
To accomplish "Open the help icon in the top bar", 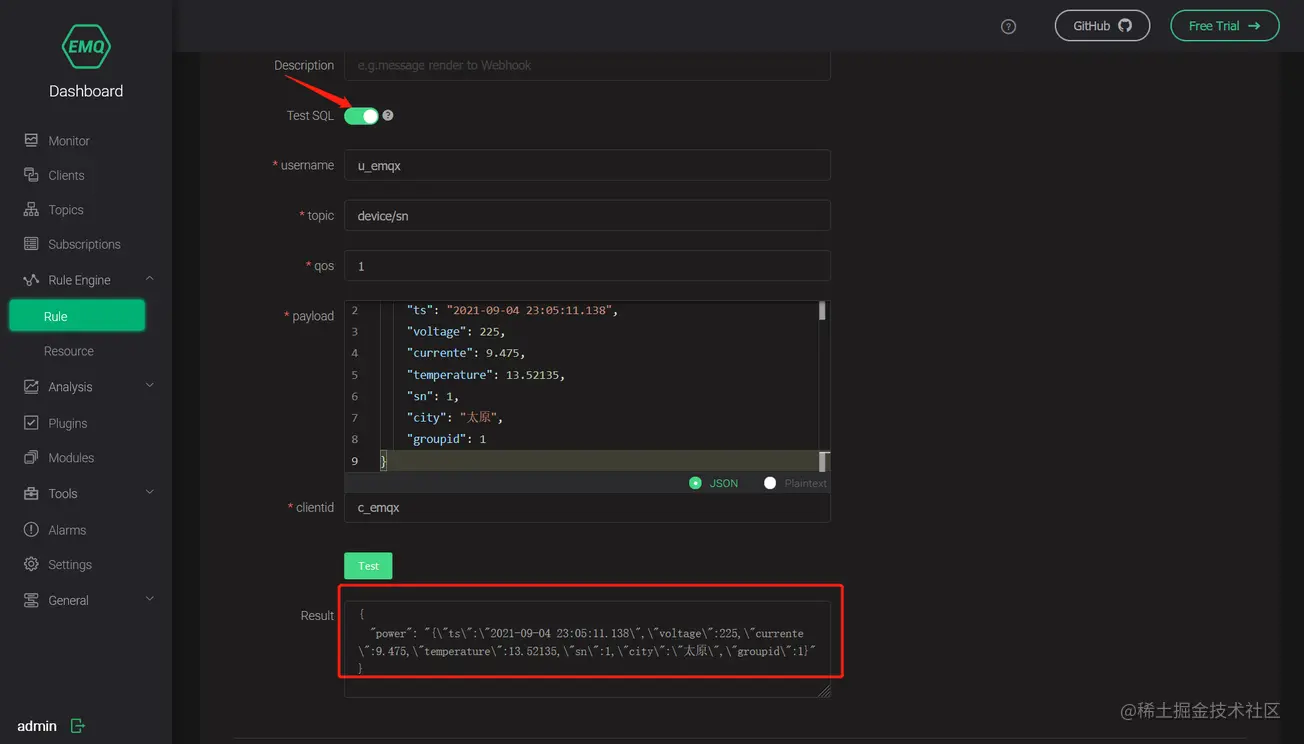I will point(1008,27).
